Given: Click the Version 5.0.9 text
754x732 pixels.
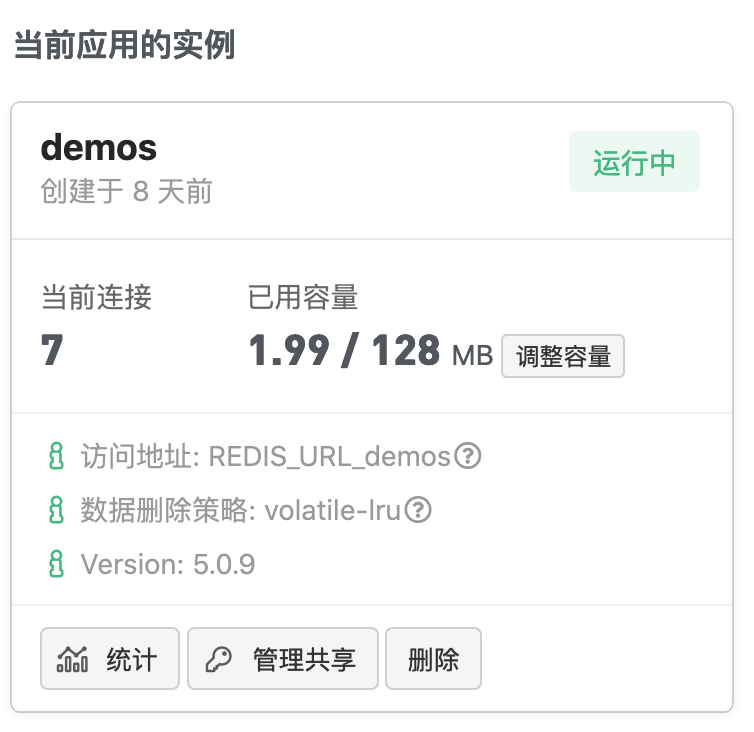Looking at the screenshot, I should click(168, 565).
